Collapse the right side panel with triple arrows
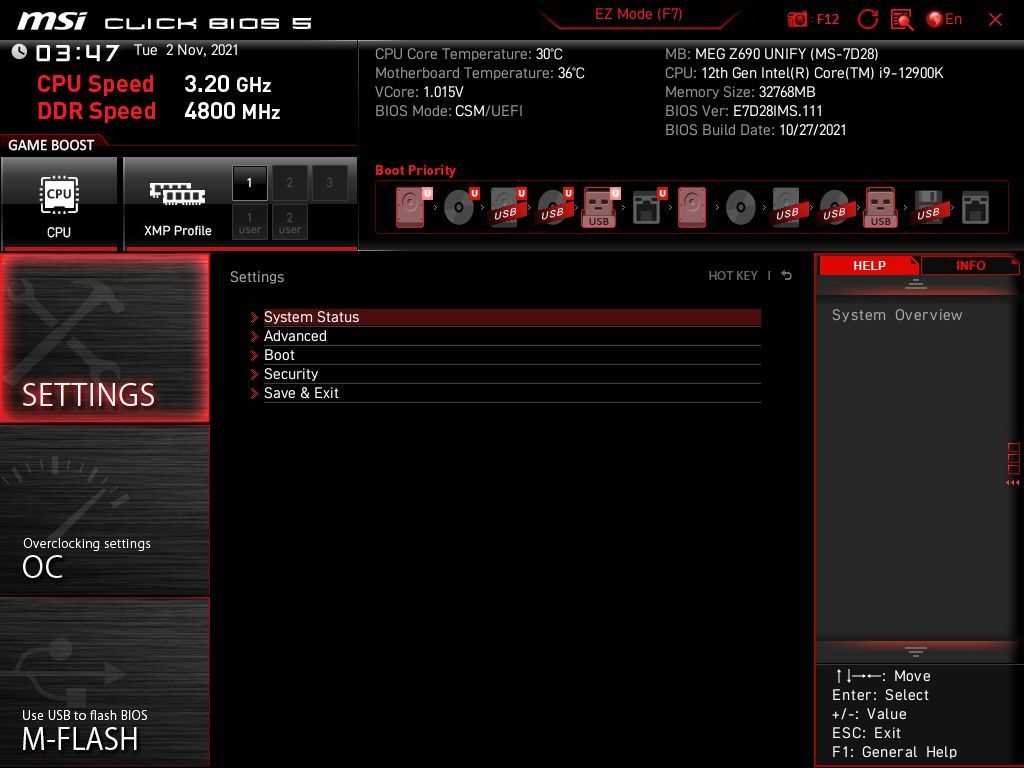Image resolution: width=1024 pixels, height=768 pixels. 1013,483
